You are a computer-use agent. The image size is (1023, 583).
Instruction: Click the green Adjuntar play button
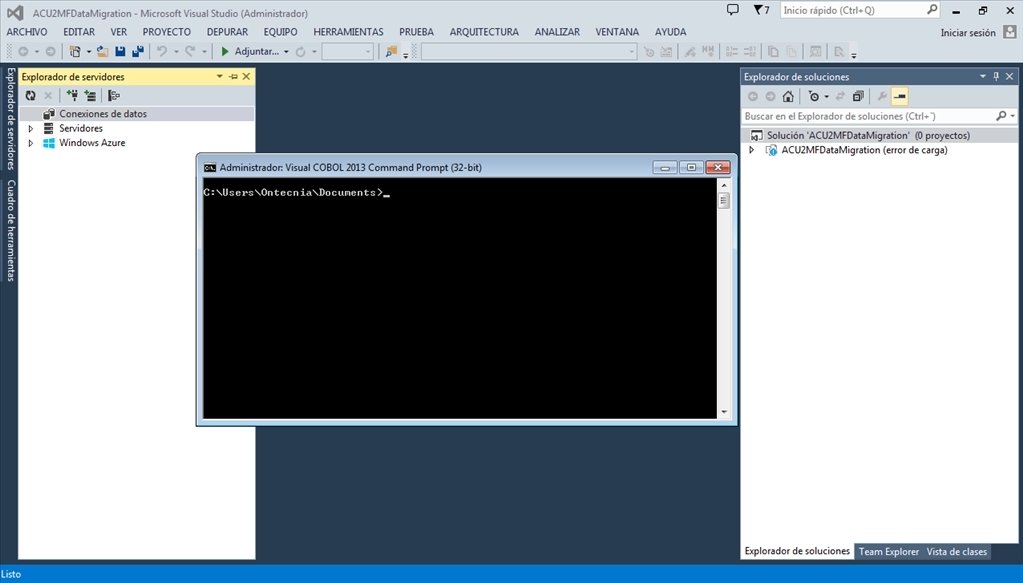pos(224,52)
